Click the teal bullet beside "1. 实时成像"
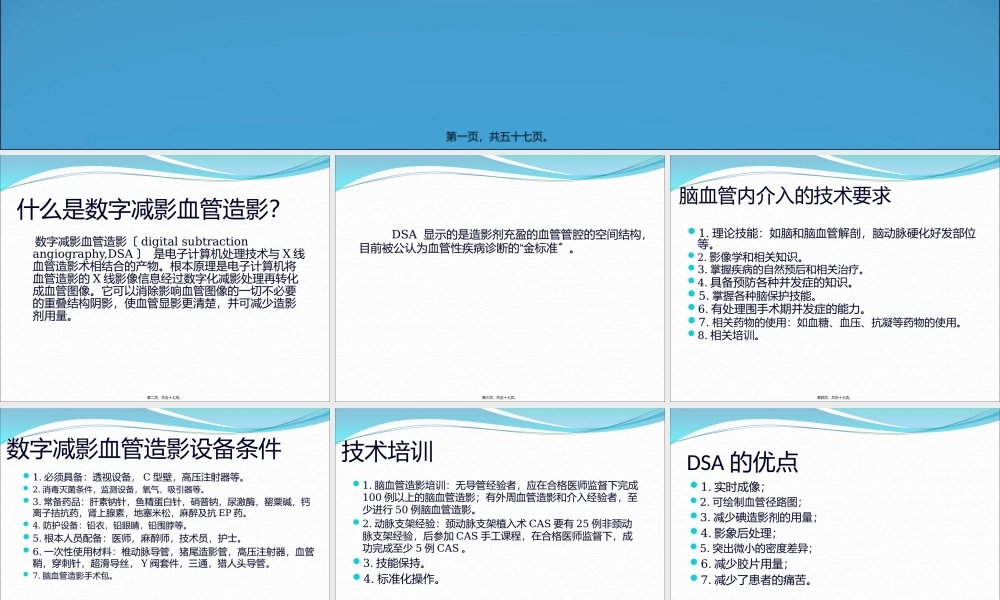The height and width of the screenshot is (600, 1000). point(692,486)
